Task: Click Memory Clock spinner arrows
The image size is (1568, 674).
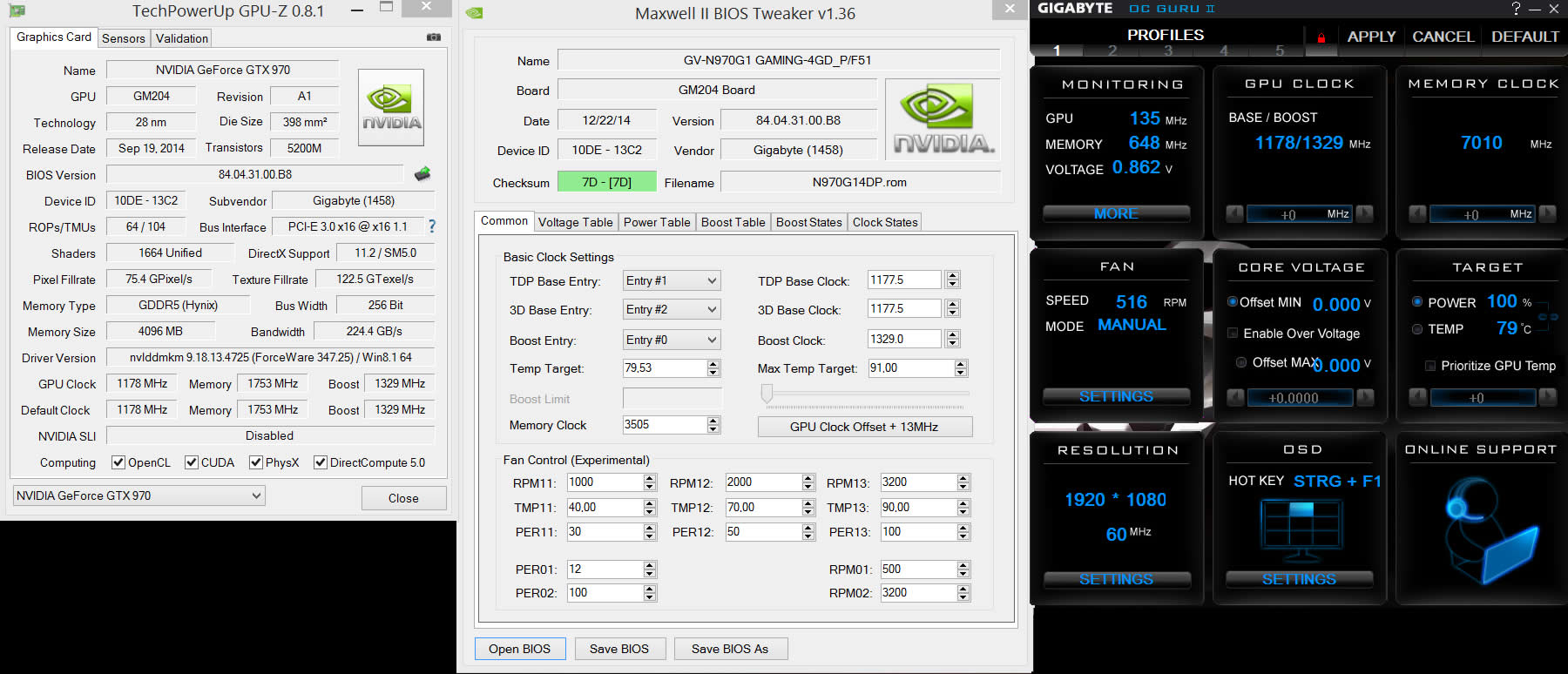Action: pos(713,425)
